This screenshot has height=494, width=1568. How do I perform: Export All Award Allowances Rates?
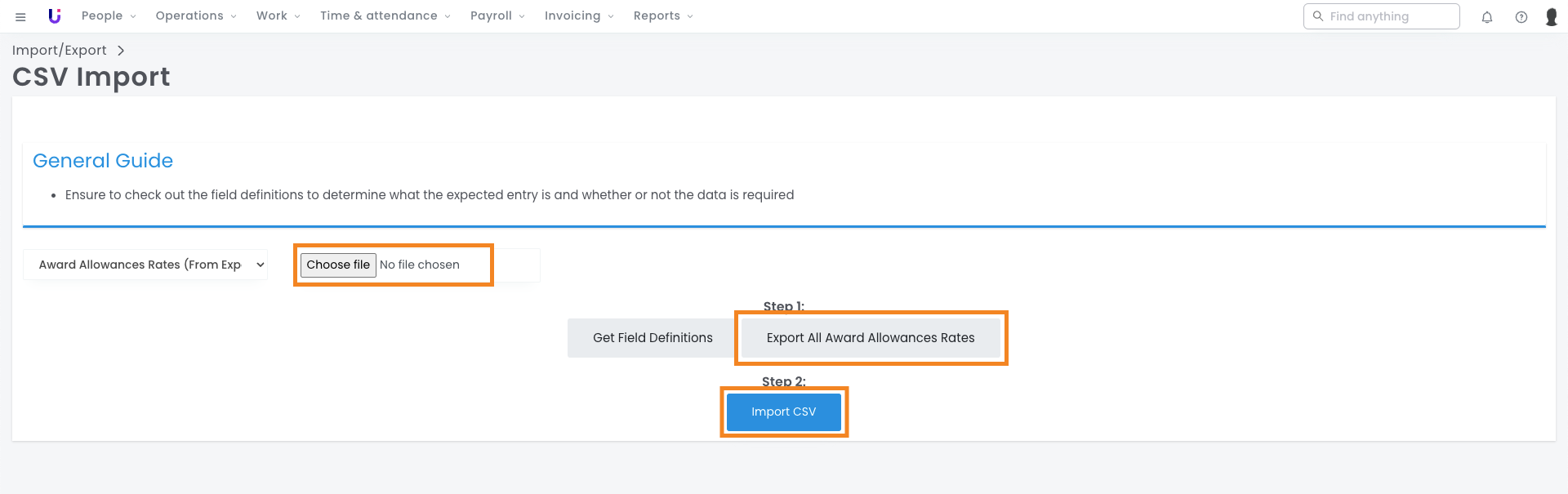pos(871,338)
